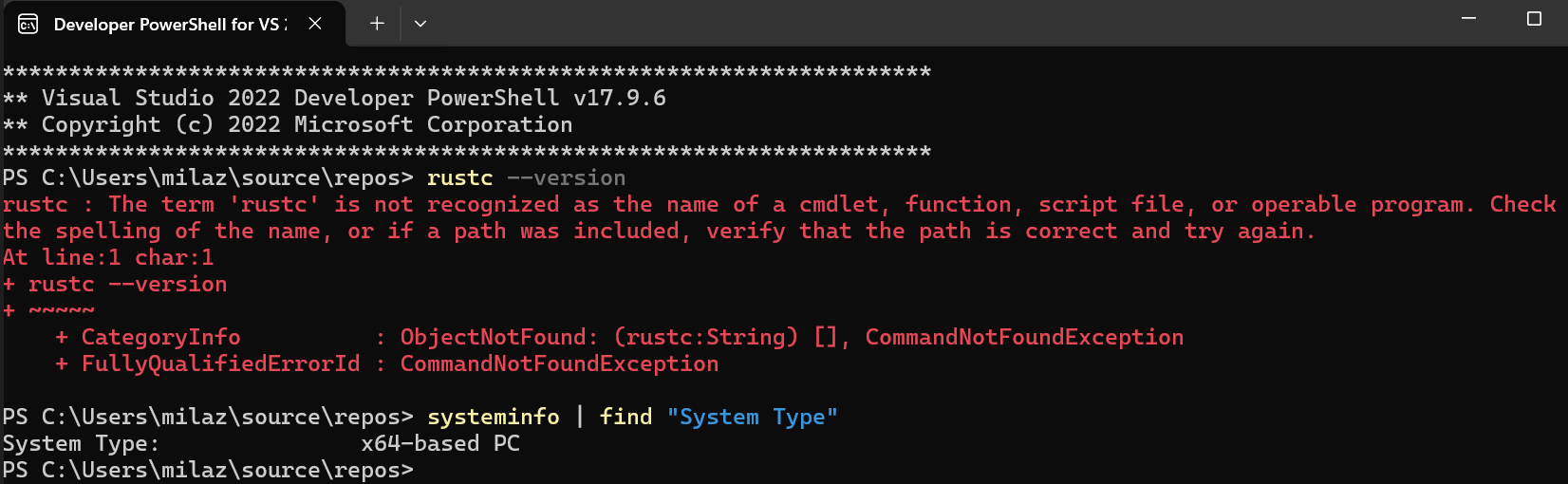
Task: Click the blue "System Type" string
Action: point(753,417)
